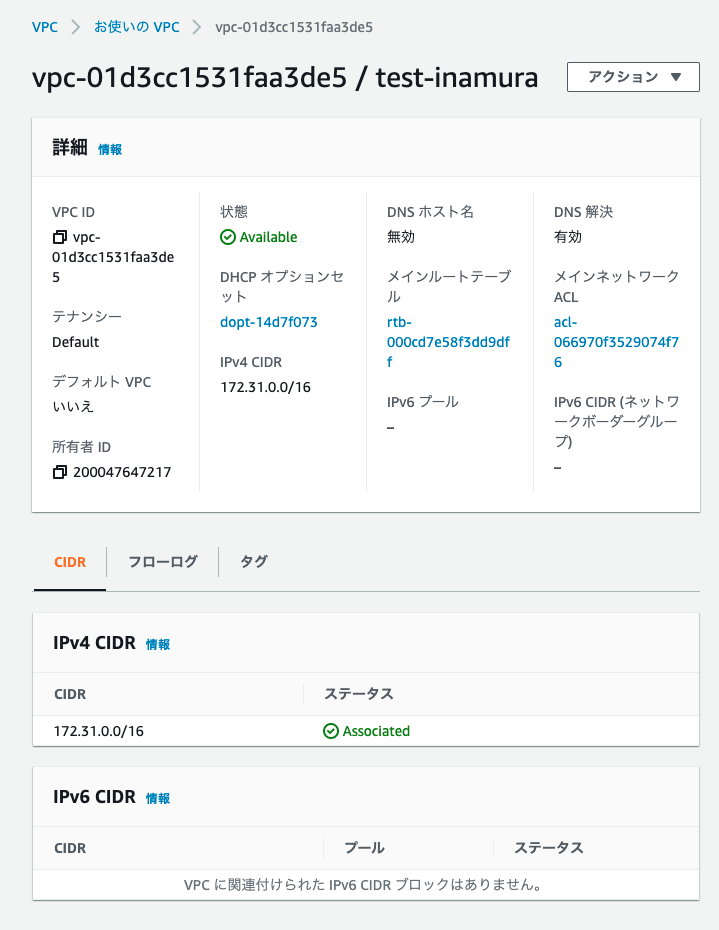719x930 pixels.
Task: Navigate to VPC breadcrumb link
Action: tap(45, 28)
